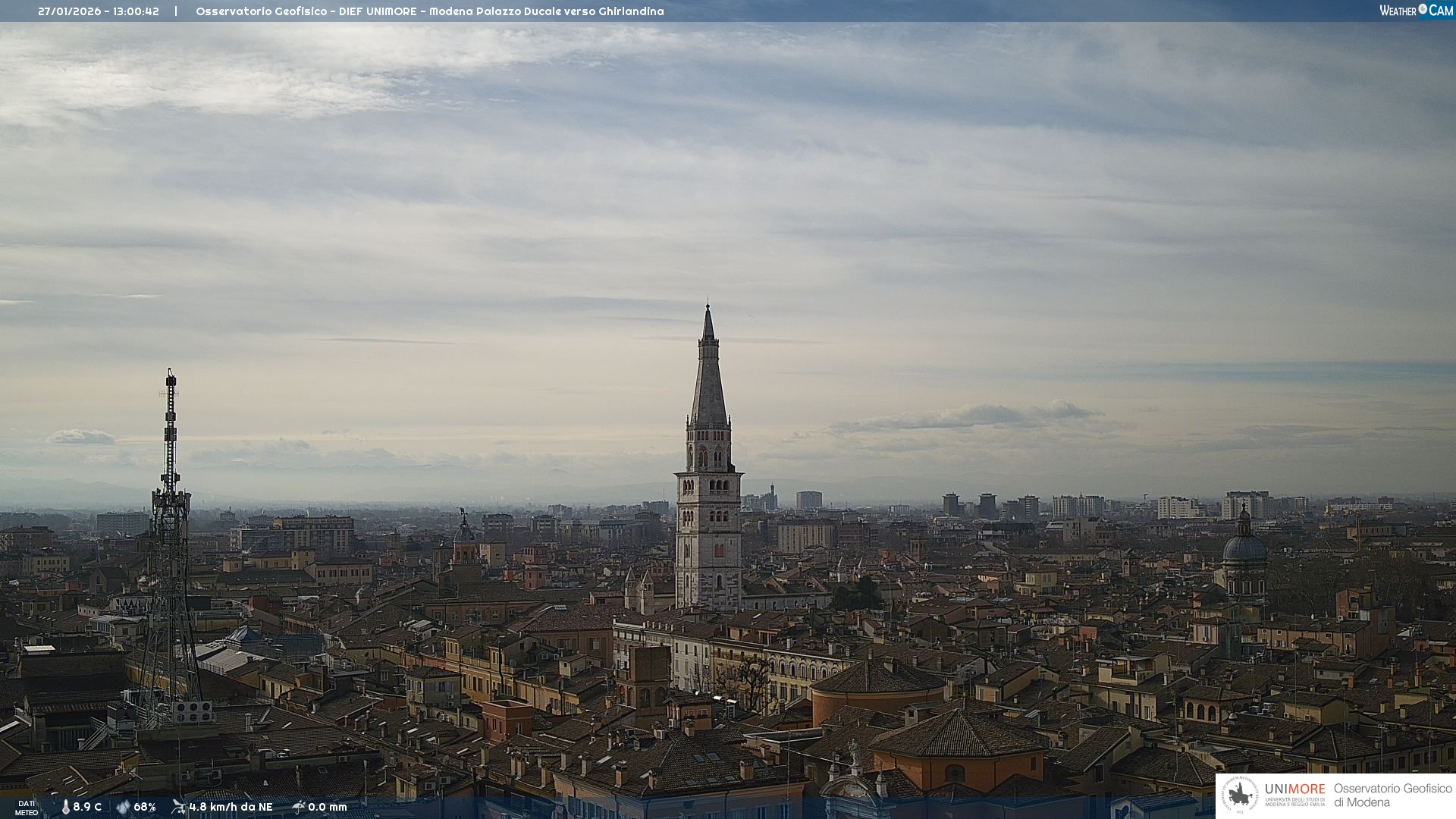The width and height of the screenshot is (1456, 819).
Task: Click the 8.9 C temperature reading
Action: pyautogui.click(x=87, y=807)
